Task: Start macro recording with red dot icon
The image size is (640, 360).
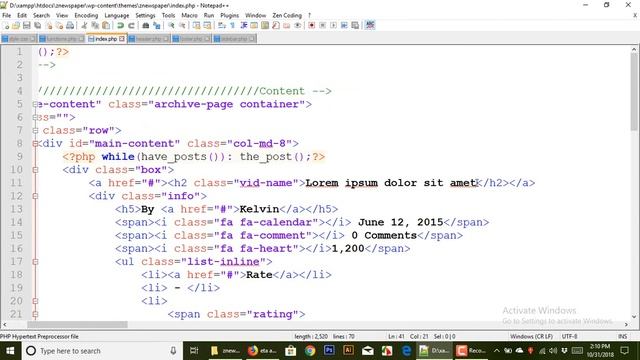Action: coord(311,25)
